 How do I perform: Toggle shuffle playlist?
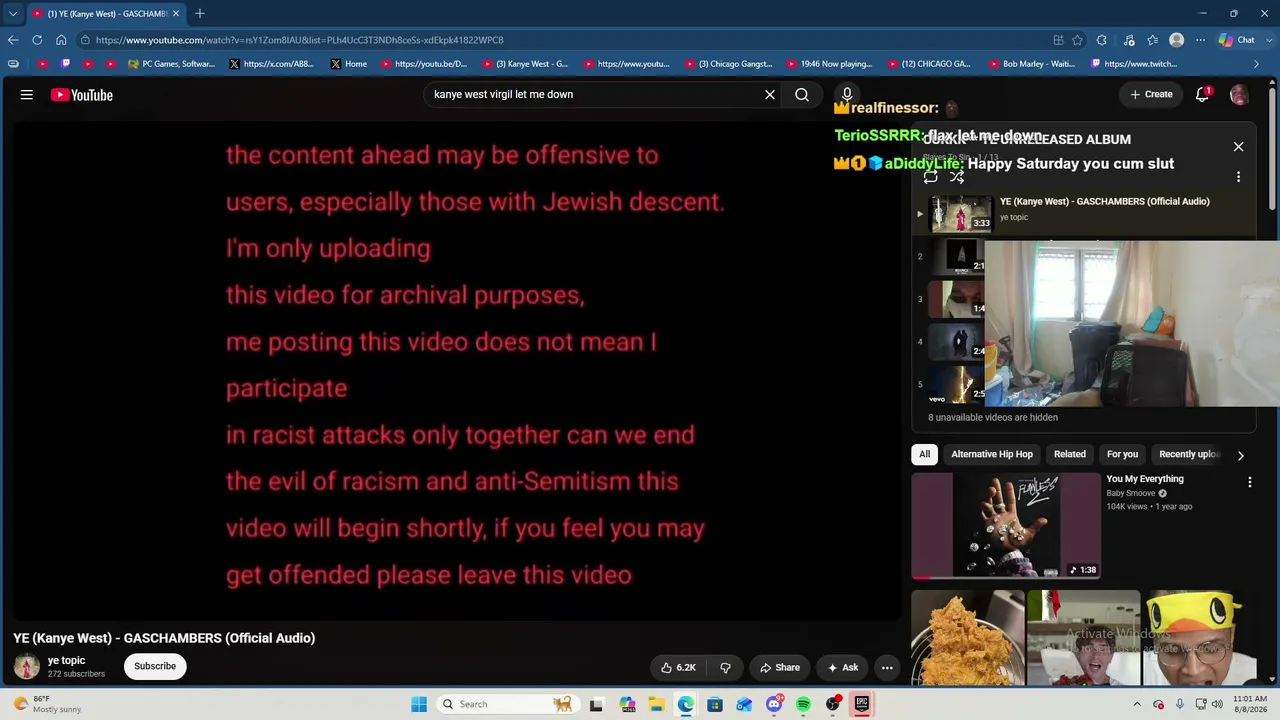tap(957, 177)
